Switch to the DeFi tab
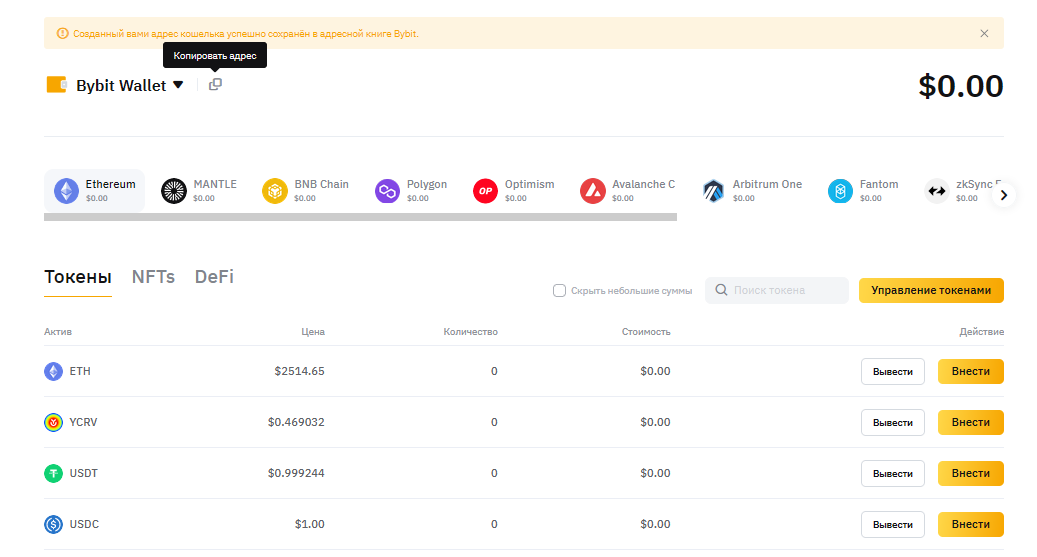The width and height of the screenshot is (1037, 557). (x=214, y=277)
